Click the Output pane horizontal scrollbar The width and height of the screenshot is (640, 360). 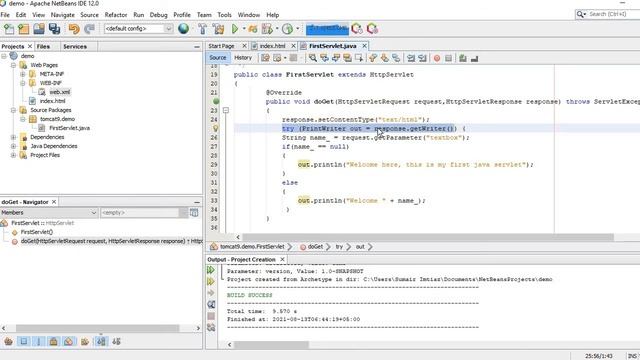[271, 345]
